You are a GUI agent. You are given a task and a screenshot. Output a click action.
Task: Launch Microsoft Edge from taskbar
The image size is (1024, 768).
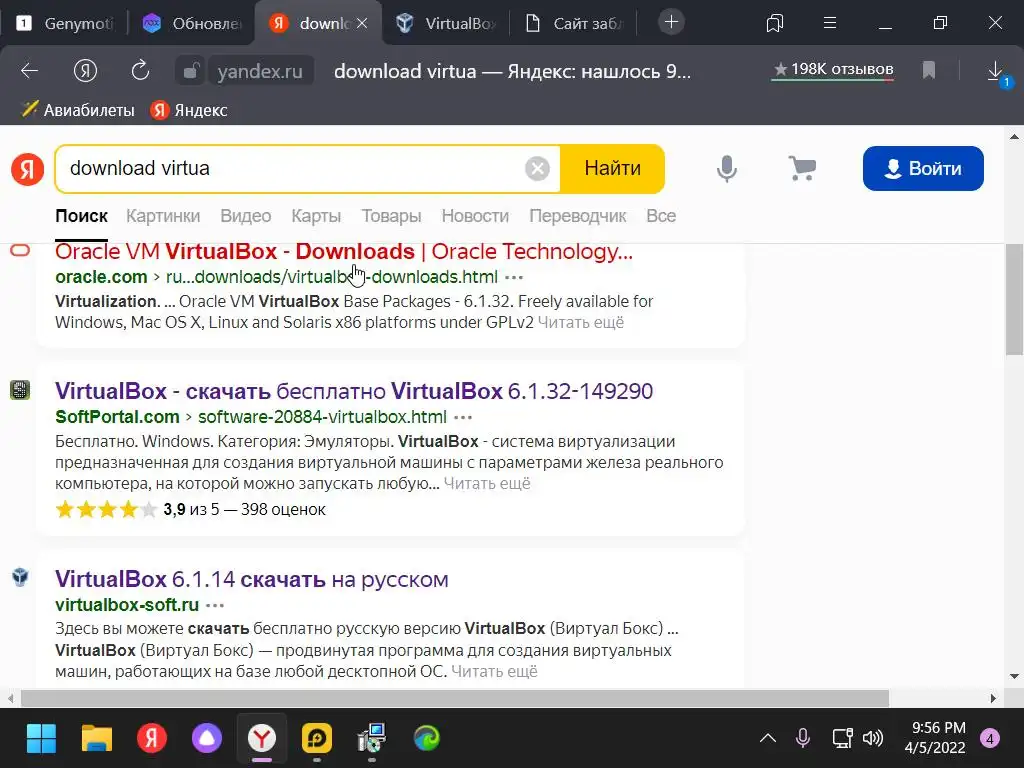pyautogui.click(x=427, y=739)
